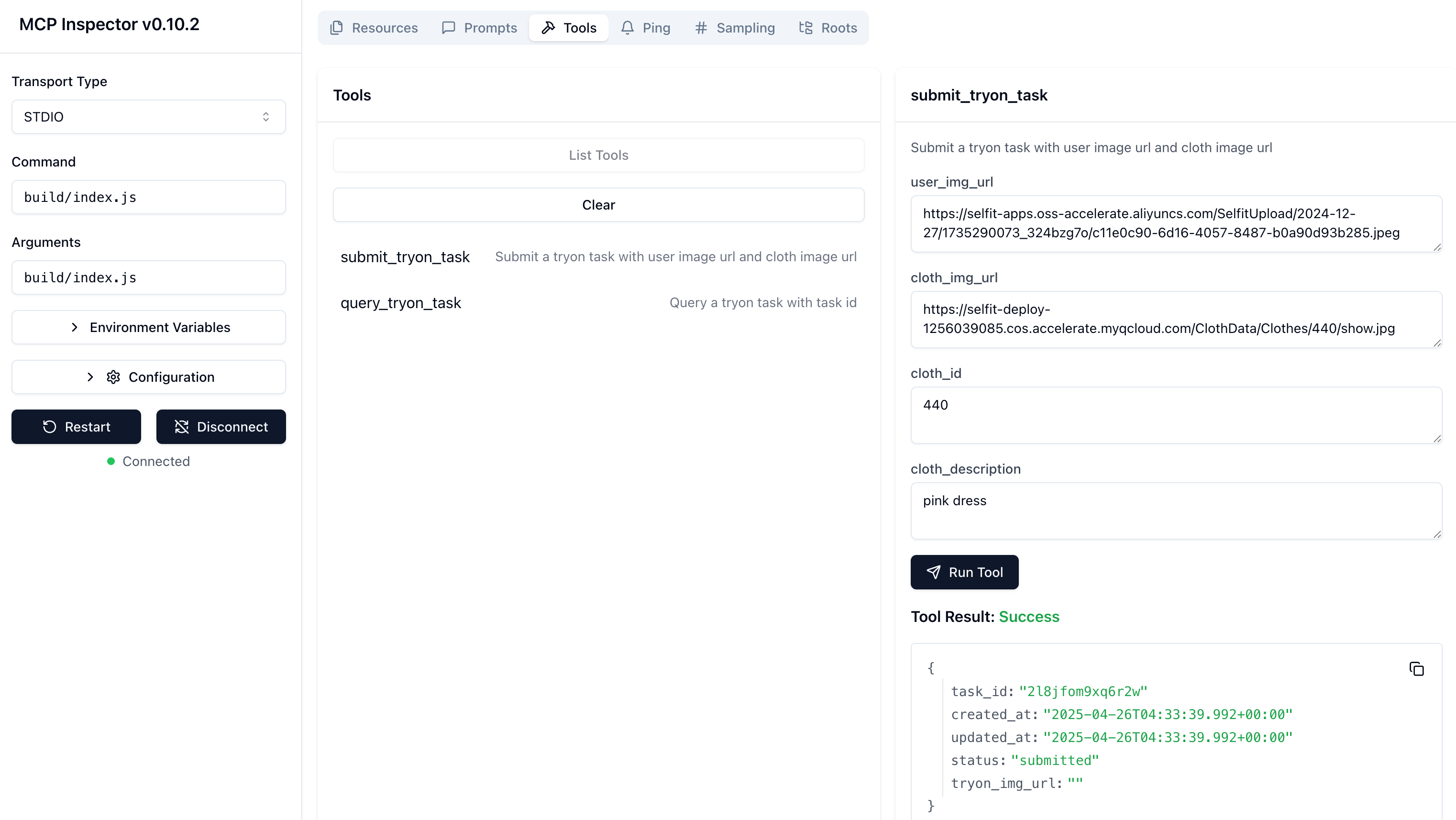Click into the cloth_description text field

[x=1176, y=510]
